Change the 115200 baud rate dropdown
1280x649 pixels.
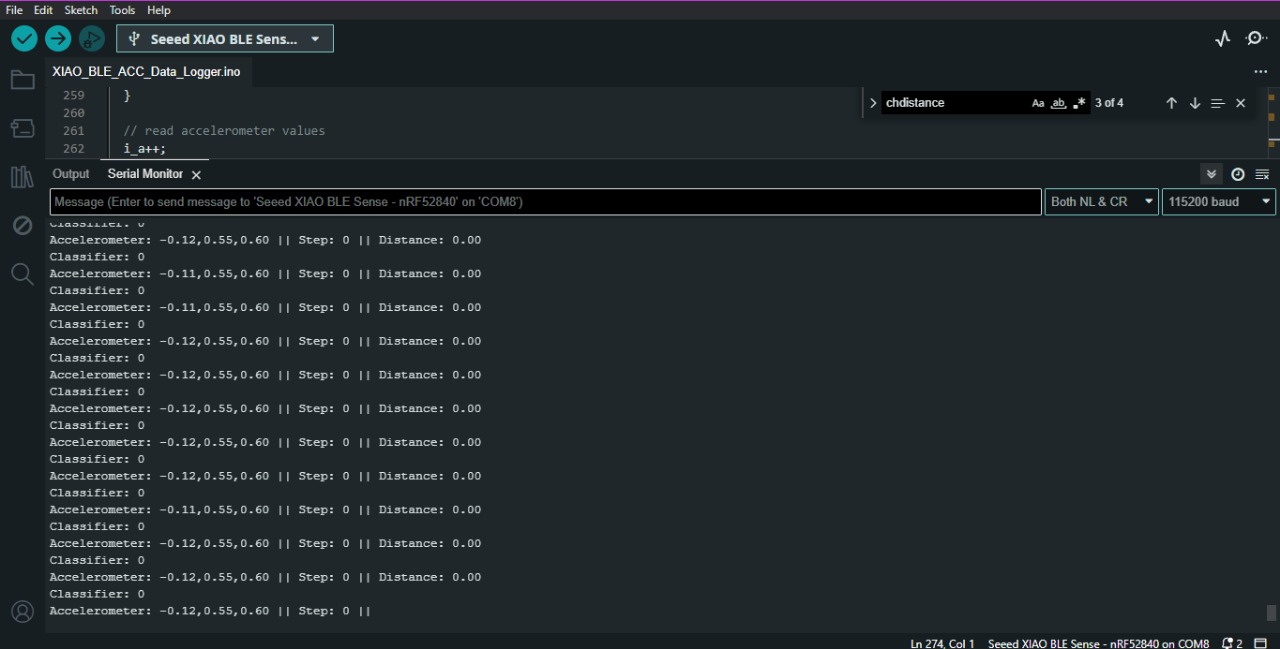pos(1218,201)
